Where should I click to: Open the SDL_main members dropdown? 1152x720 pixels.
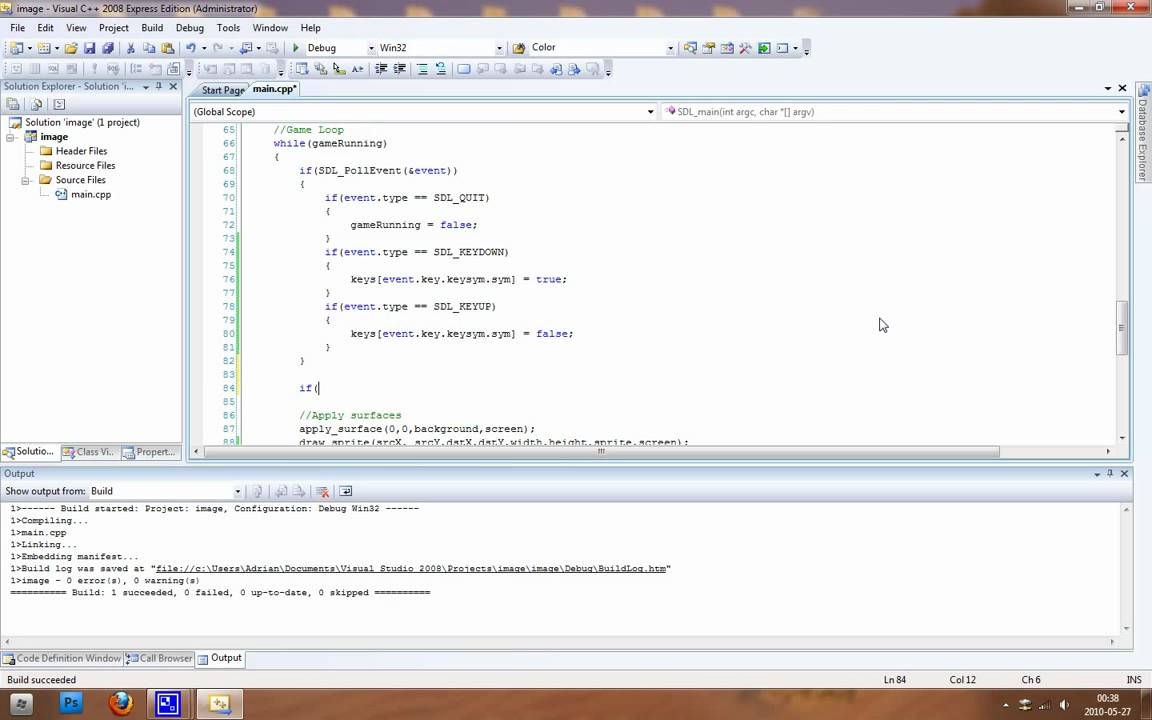pyautogui.click(x=1121, y=112)
